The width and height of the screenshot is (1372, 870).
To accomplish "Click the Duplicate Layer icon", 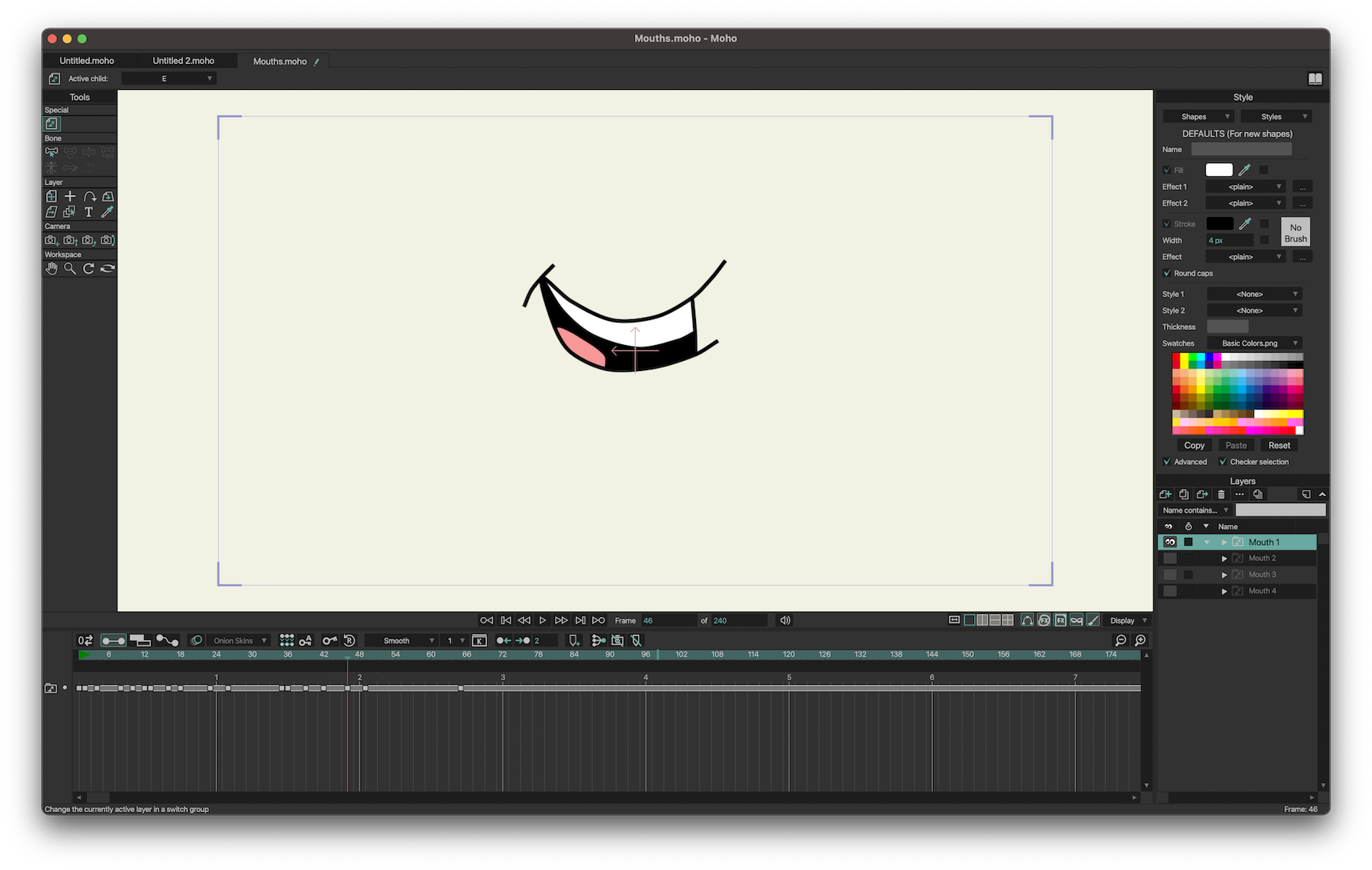I will coord(1184,494).
